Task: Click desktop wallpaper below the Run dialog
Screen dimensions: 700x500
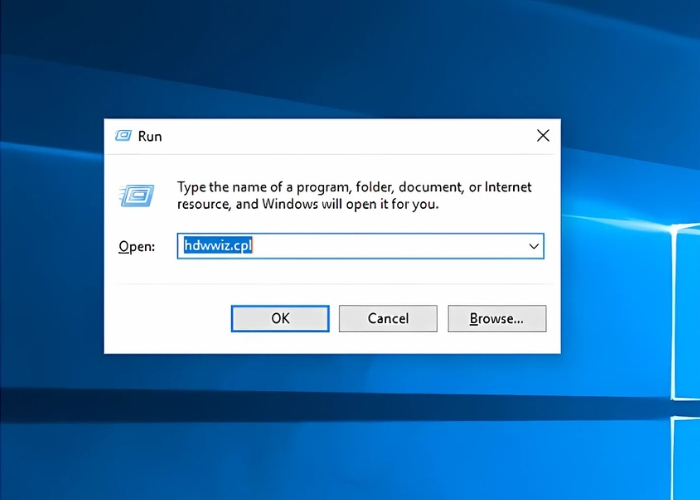Action: (330, 430)
